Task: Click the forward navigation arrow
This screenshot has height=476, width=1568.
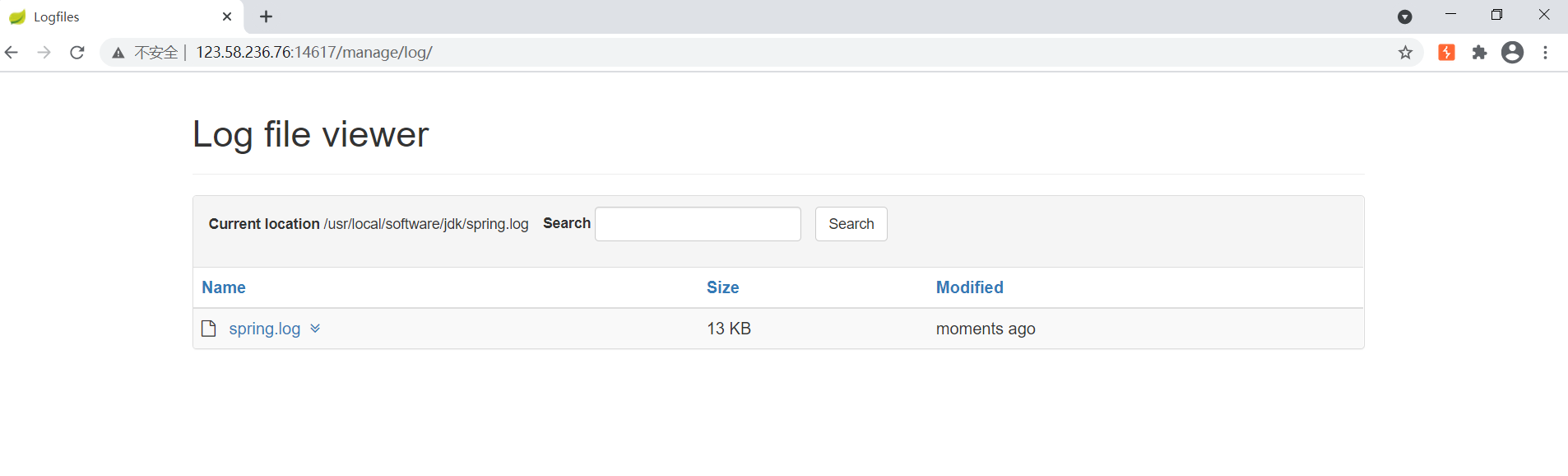Action: pos(44,53)
